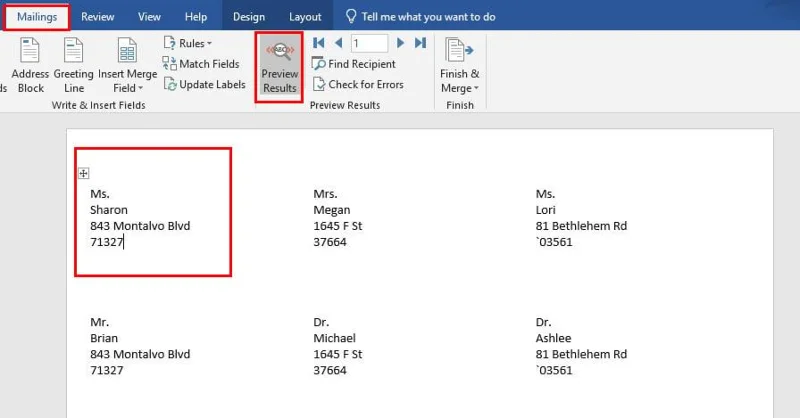Image resolution: width=800 pixels, height=418 pixels.
Task: Click Update Labels
Action: [x=205, y=84]
